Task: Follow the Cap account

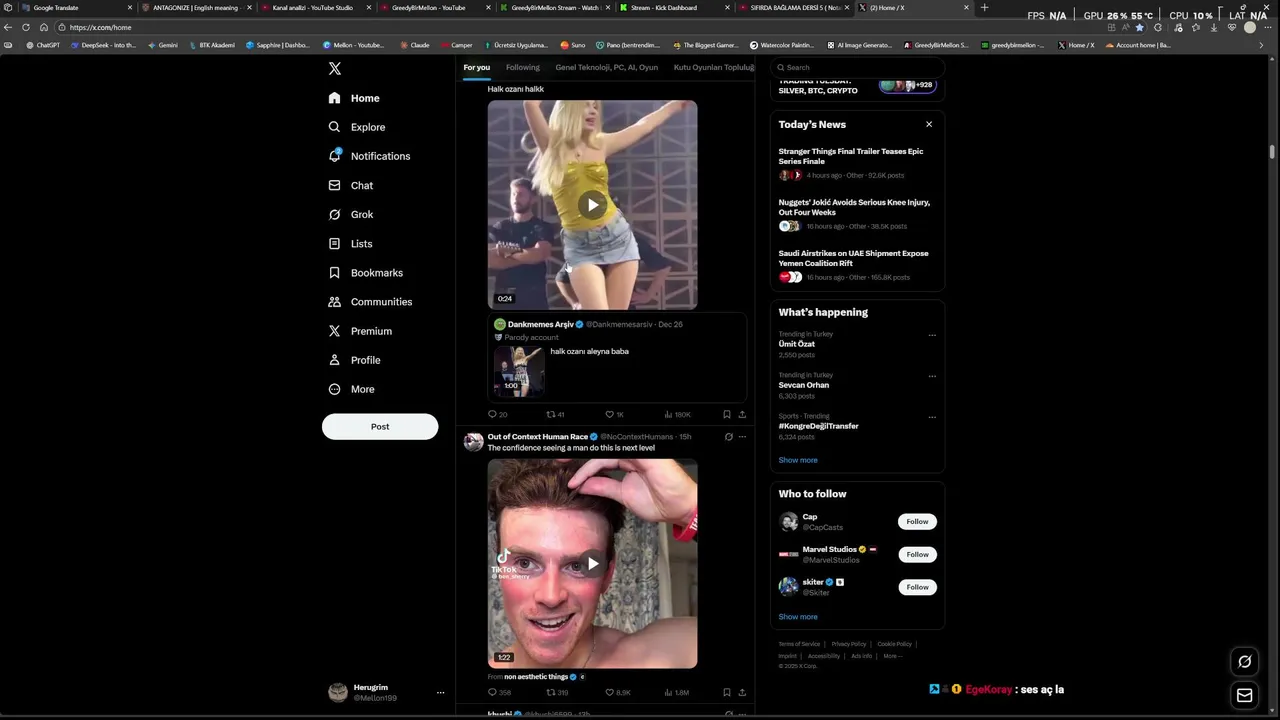Action: [x=917, y=521]
